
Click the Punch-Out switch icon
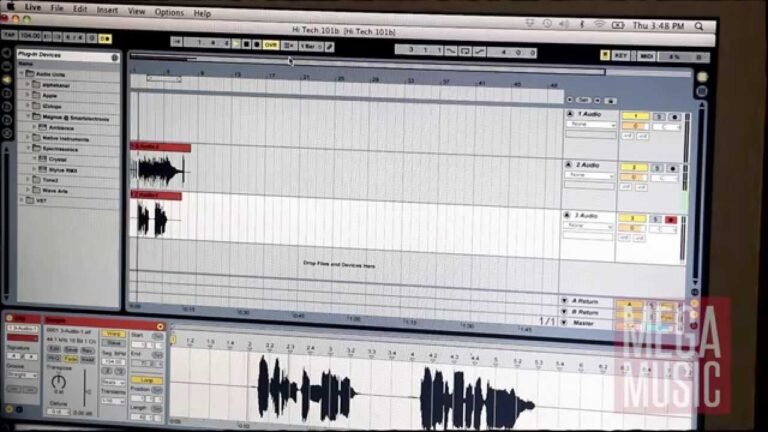click(x=479, y=51)
